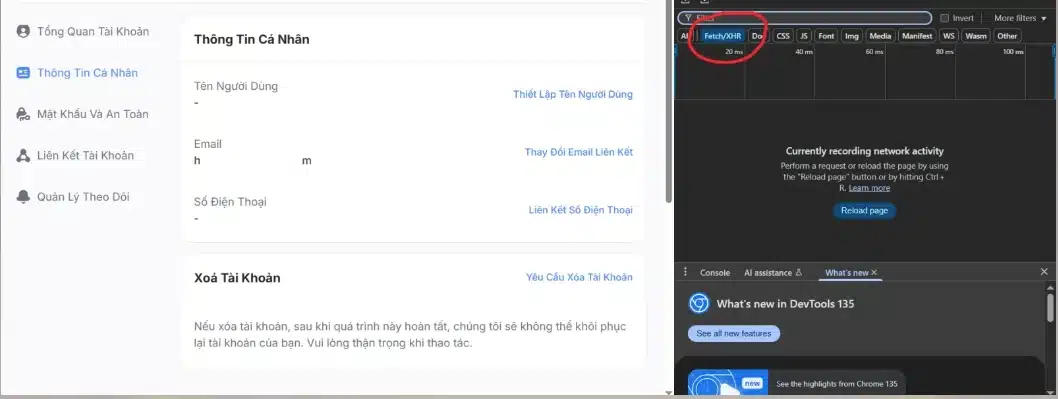1058x399 pixels.
Task: Select the Fetch/XHR filter chip
Action: tap(723, 36)
